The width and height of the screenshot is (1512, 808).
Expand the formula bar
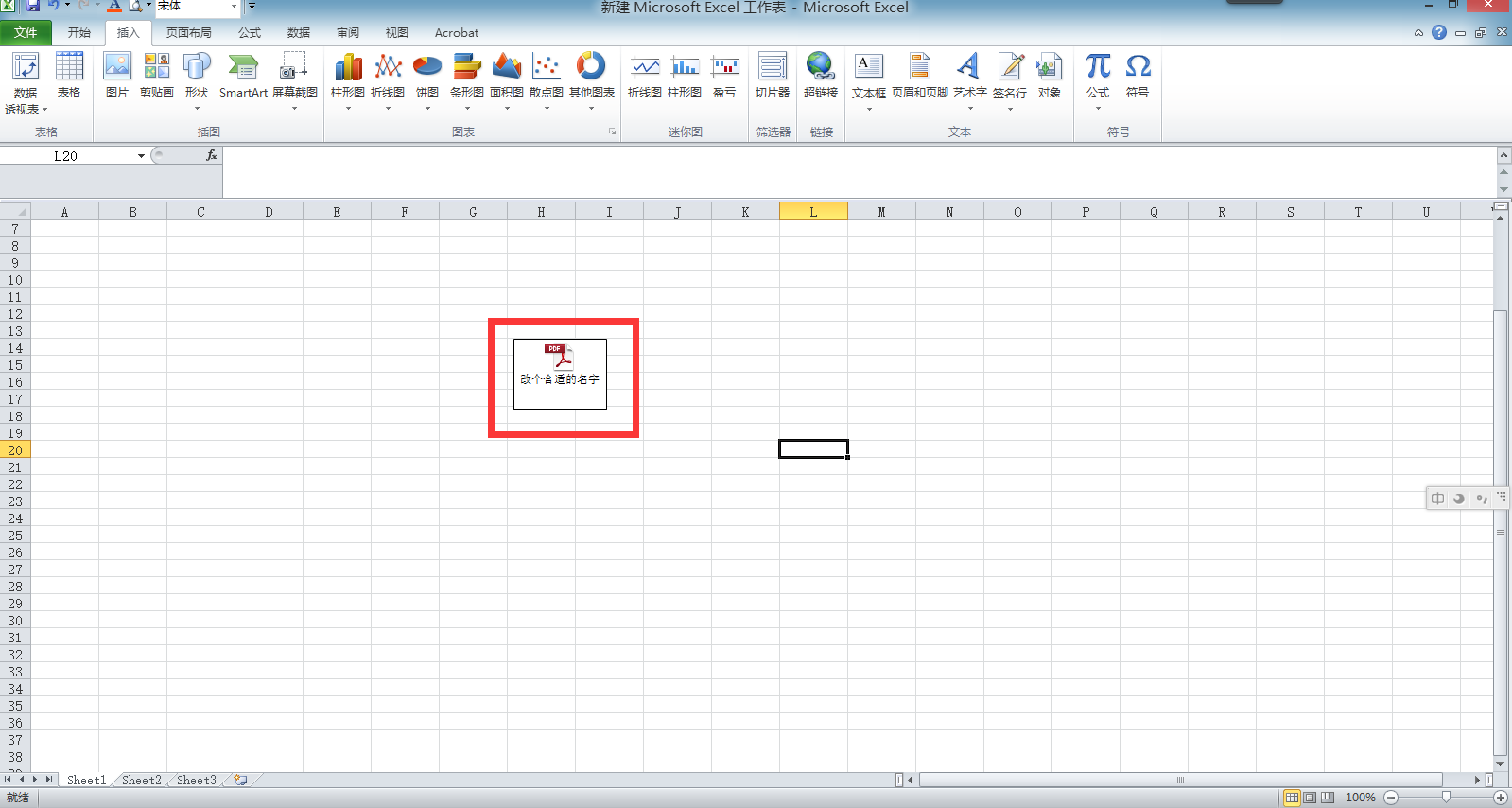click(1503, 154)
